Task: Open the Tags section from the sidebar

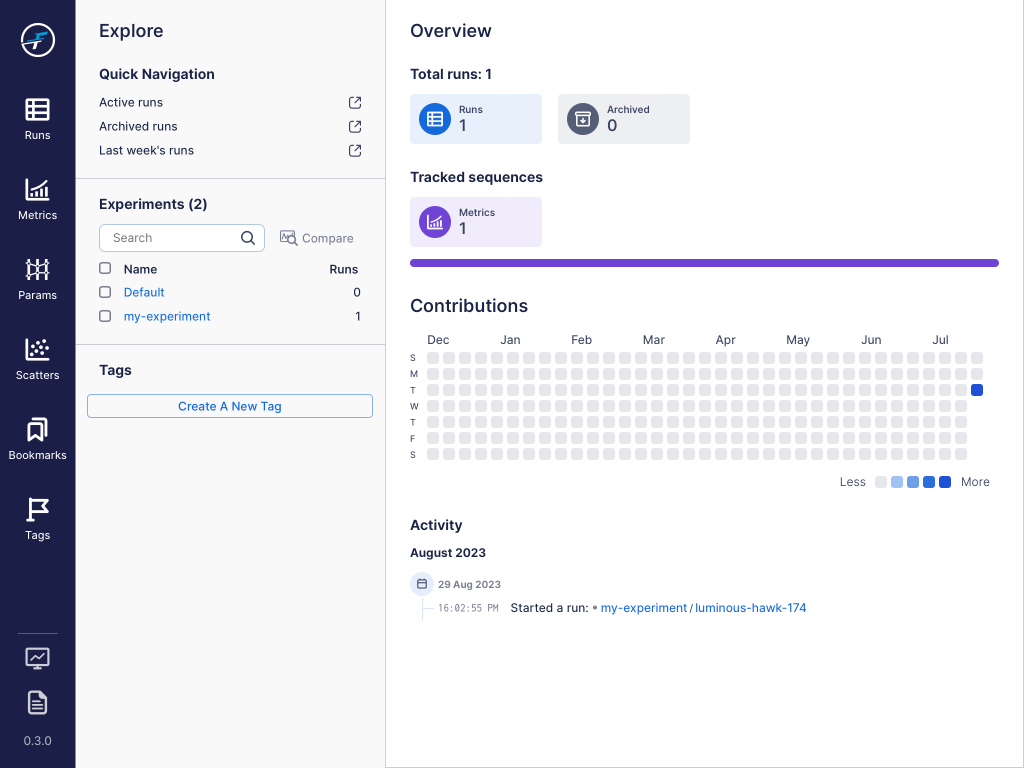Action: 37,517
